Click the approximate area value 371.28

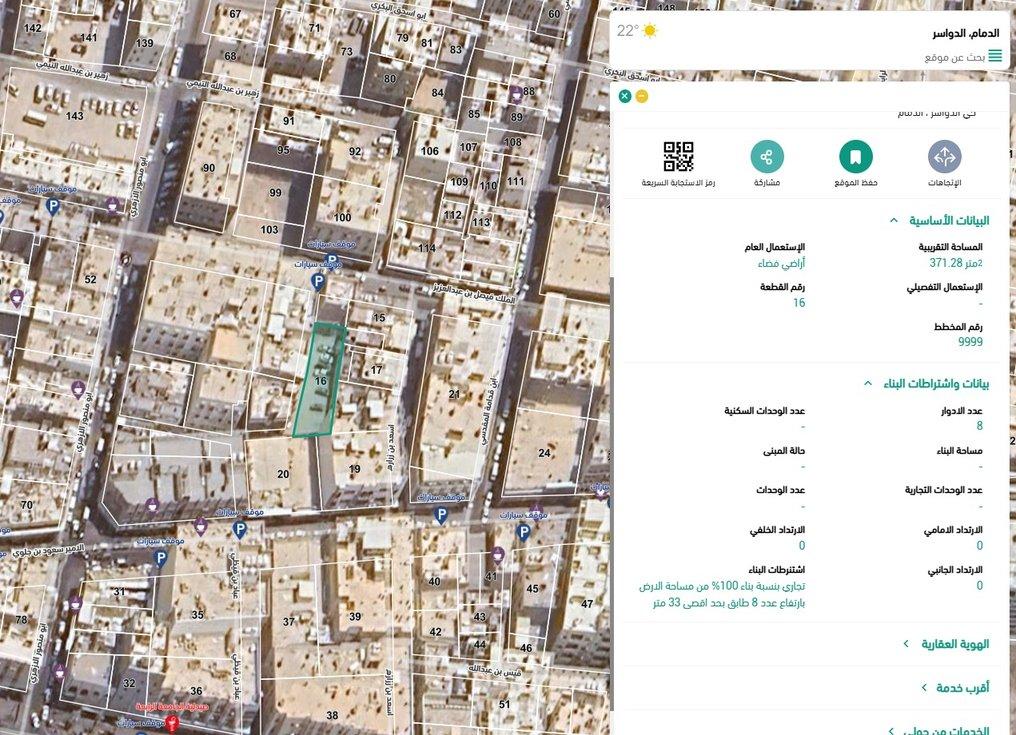[x=951, y=263]
